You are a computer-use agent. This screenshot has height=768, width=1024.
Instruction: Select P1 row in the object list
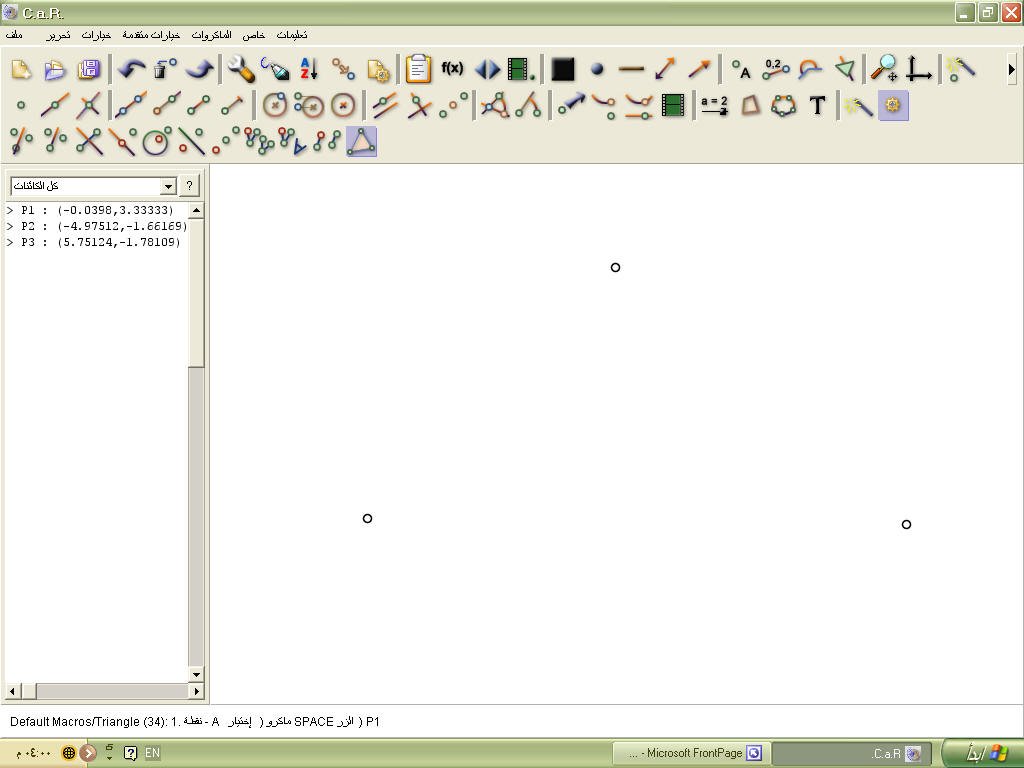[97, 210]
